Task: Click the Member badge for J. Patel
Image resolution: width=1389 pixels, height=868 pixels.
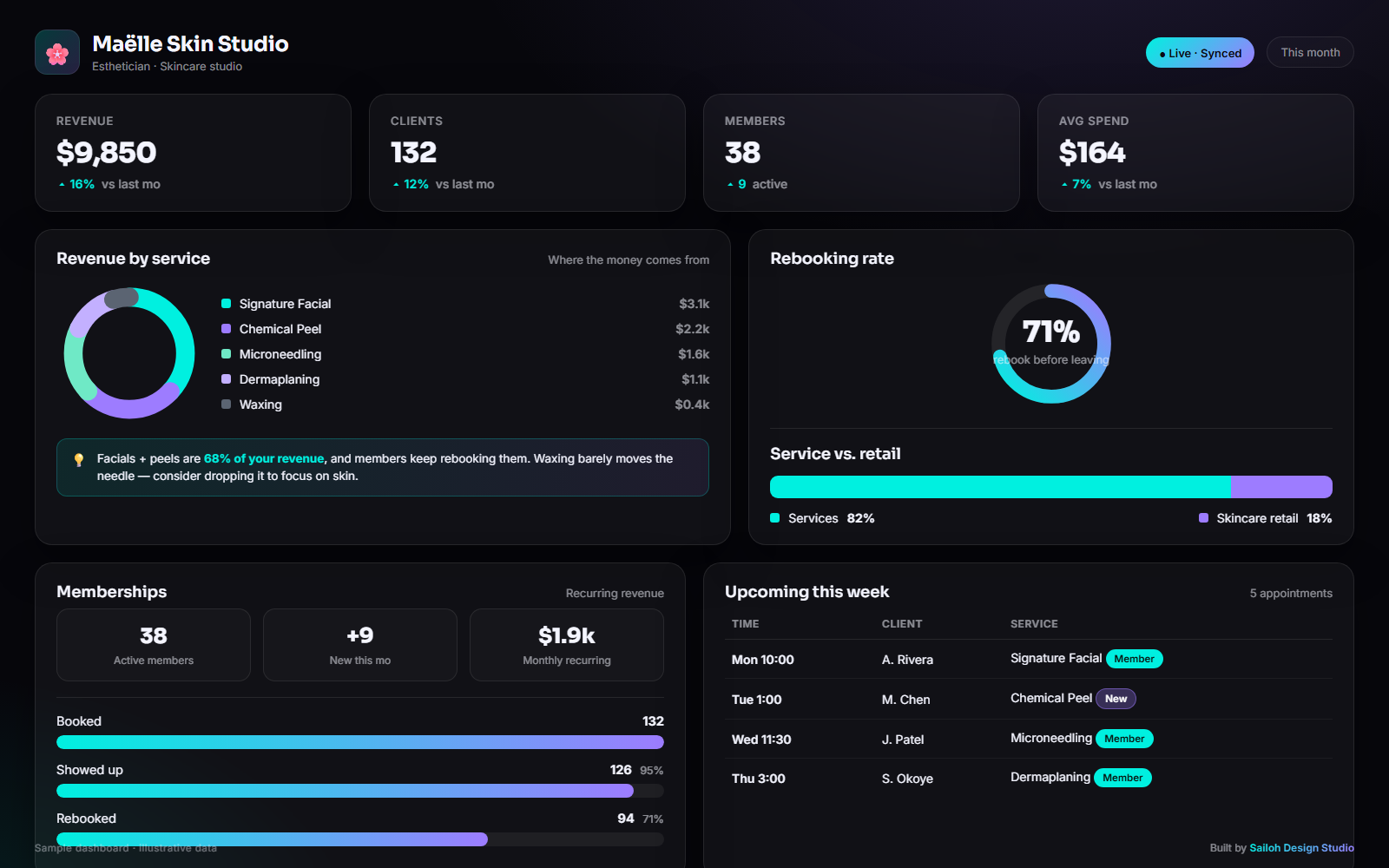Action: pos(1124,739)
